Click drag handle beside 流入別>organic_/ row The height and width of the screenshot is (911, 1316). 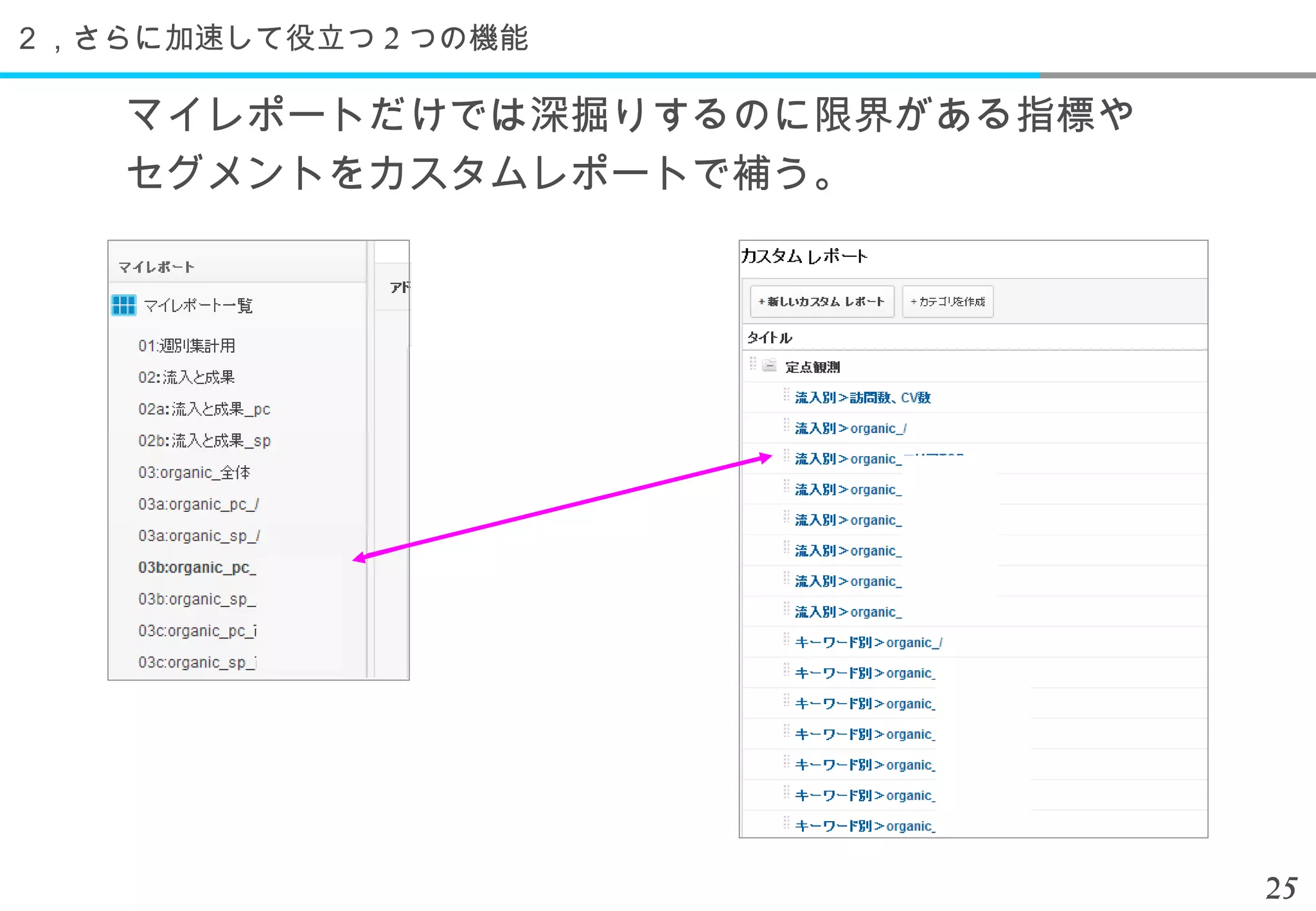click(x=786, y=425)
